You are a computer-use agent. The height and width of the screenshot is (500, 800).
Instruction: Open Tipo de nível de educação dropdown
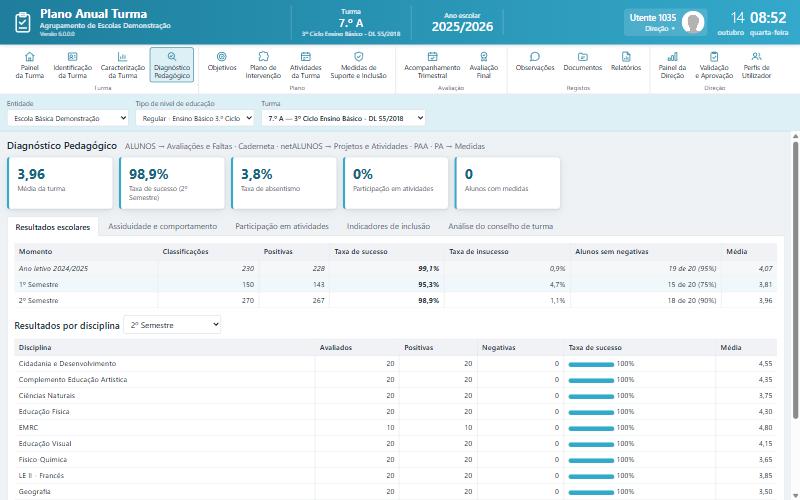195,118
